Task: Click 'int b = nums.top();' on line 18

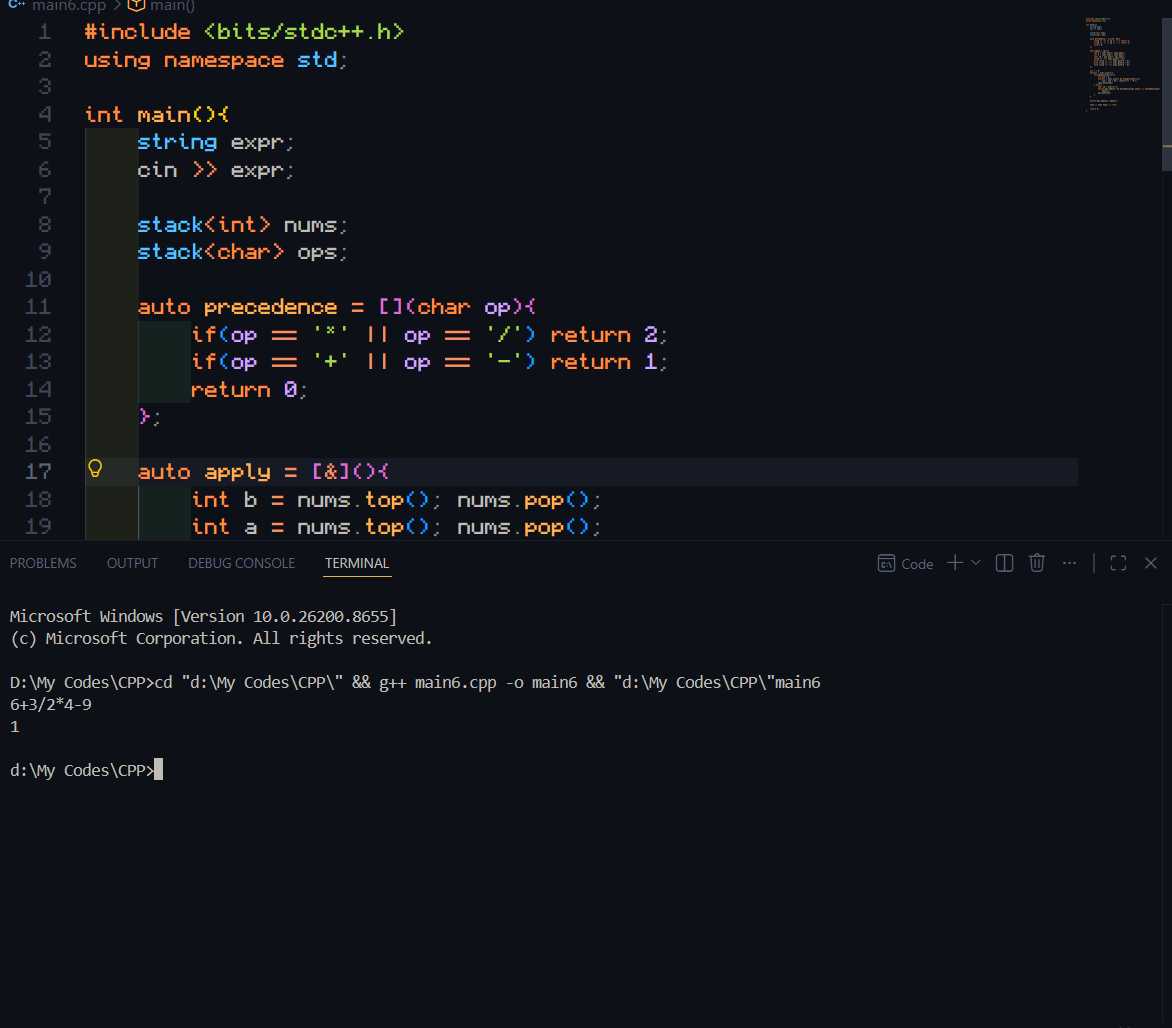Action: [316, 499]
